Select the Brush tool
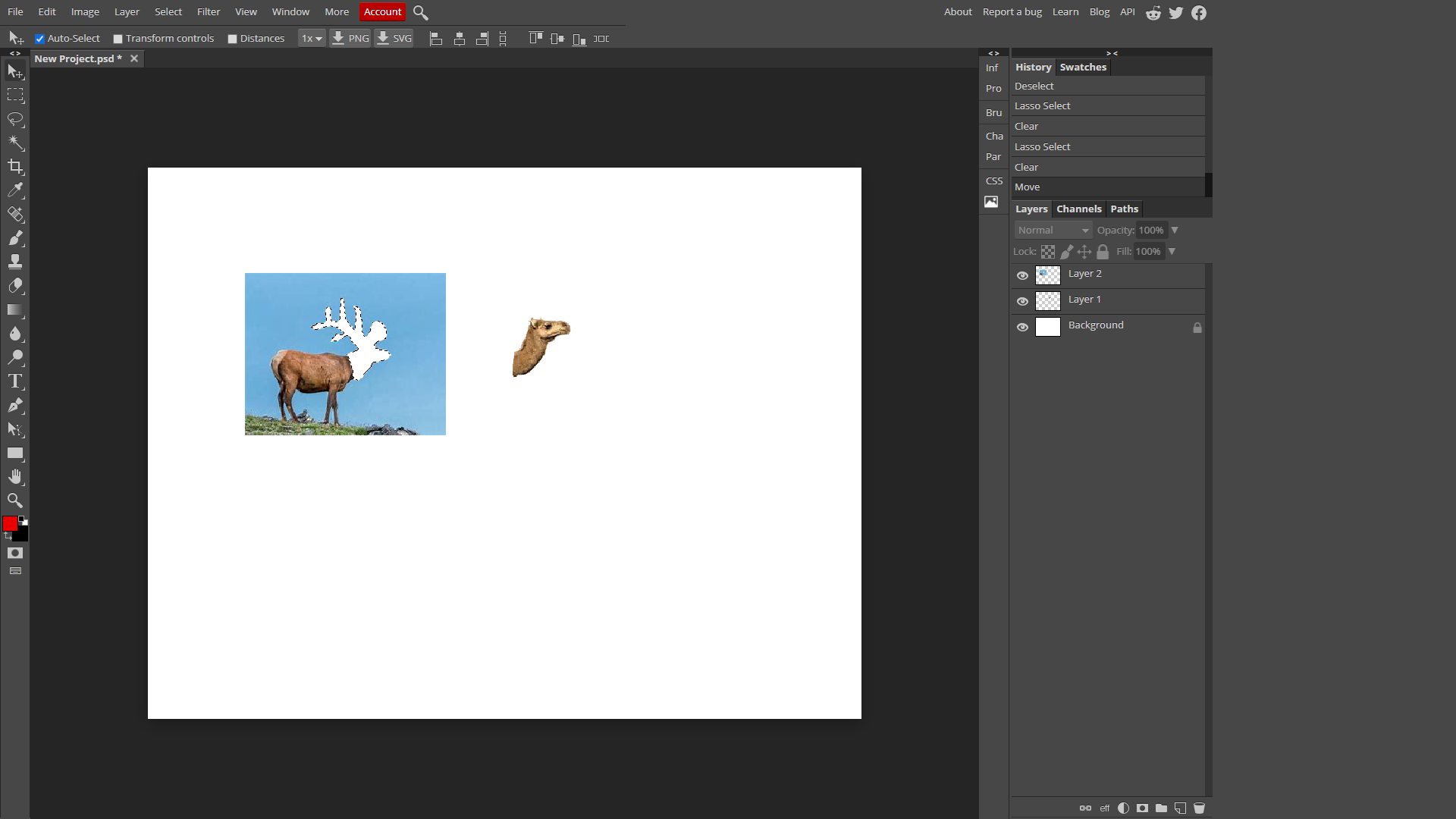 pyautogui.click(x=15, y=238)
